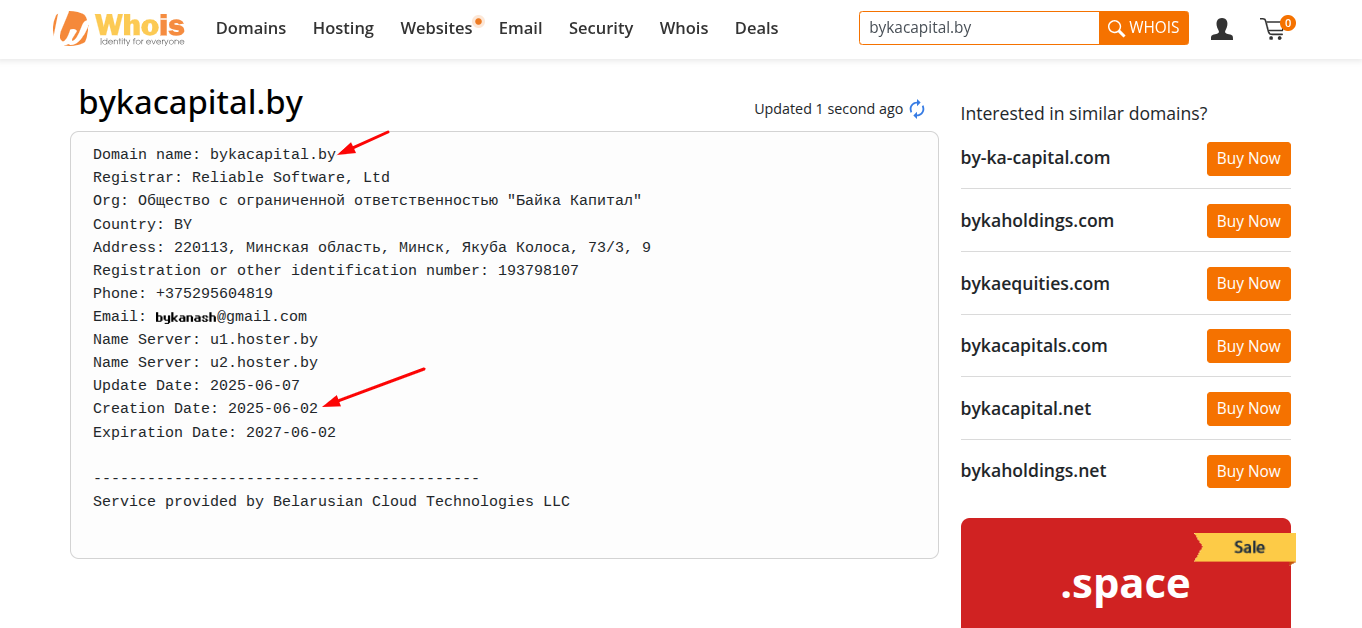Click the refresh icon beside Updated text
Viewport: 1362px width, 628px height.
(917, 109)
